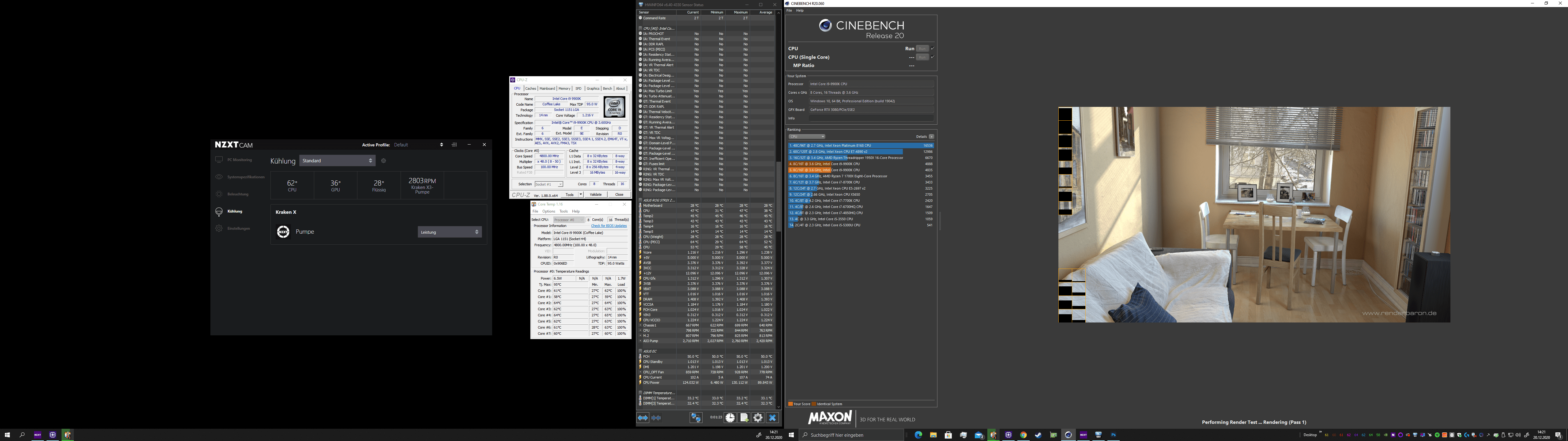This screenshot has height=441, width=1568.
Task: Open Mail app from the taskbar
Action: coord(979,435)
